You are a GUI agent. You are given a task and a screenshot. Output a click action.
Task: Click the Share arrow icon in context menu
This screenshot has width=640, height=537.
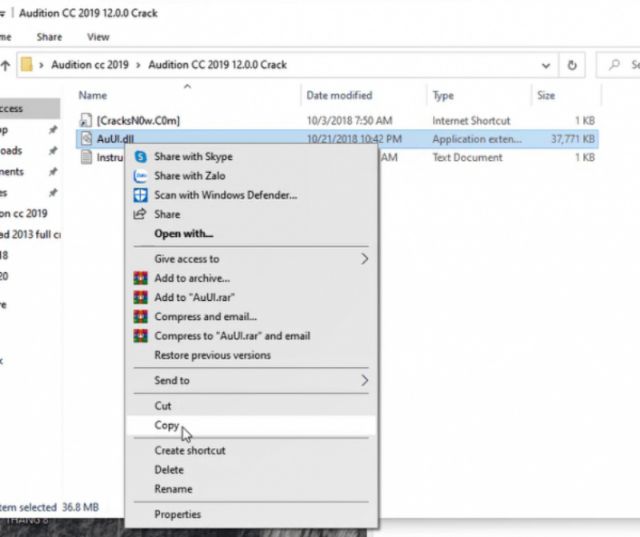[x=140, y=214]
